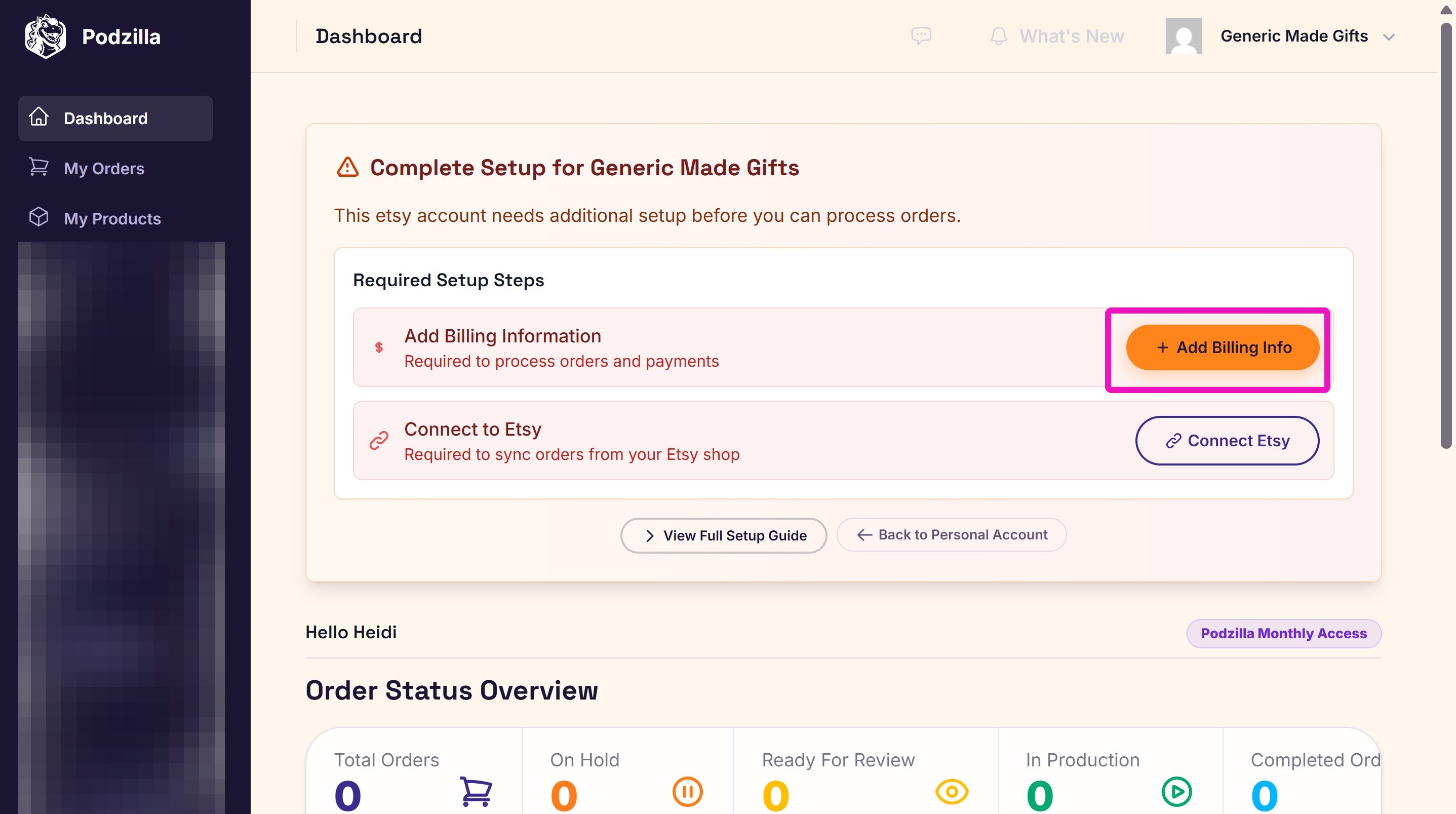Click the Ready For Review eye icon

tap(952, 791)
